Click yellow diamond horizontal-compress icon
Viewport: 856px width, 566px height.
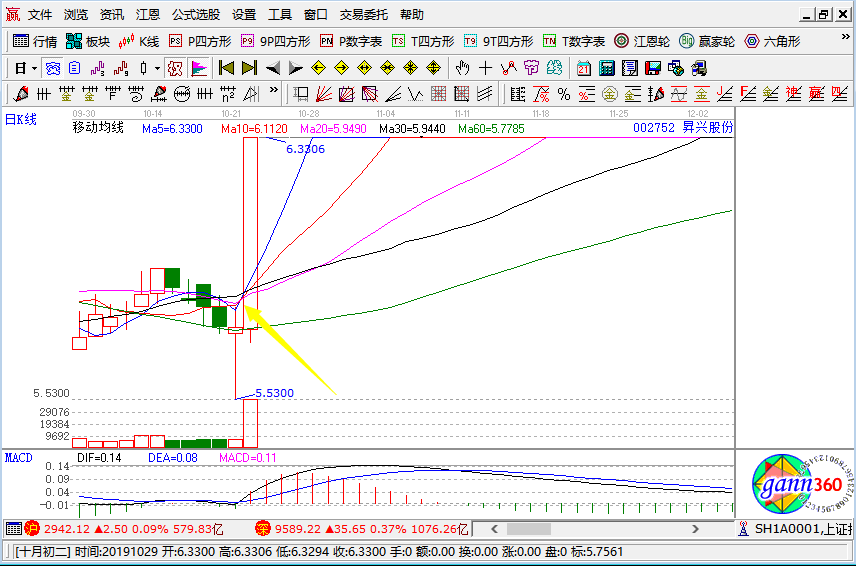387,68
